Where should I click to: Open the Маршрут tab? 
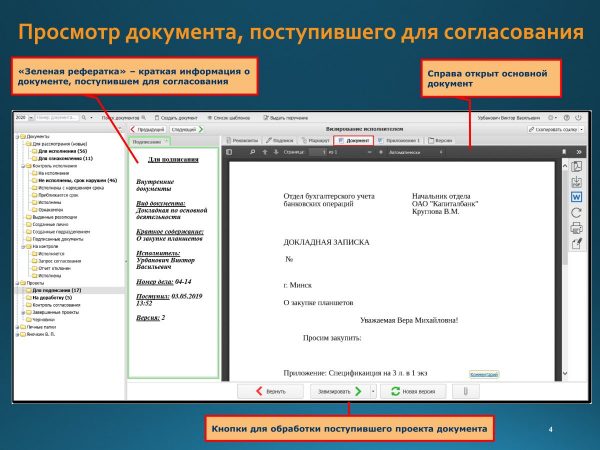tap(318, 140)
